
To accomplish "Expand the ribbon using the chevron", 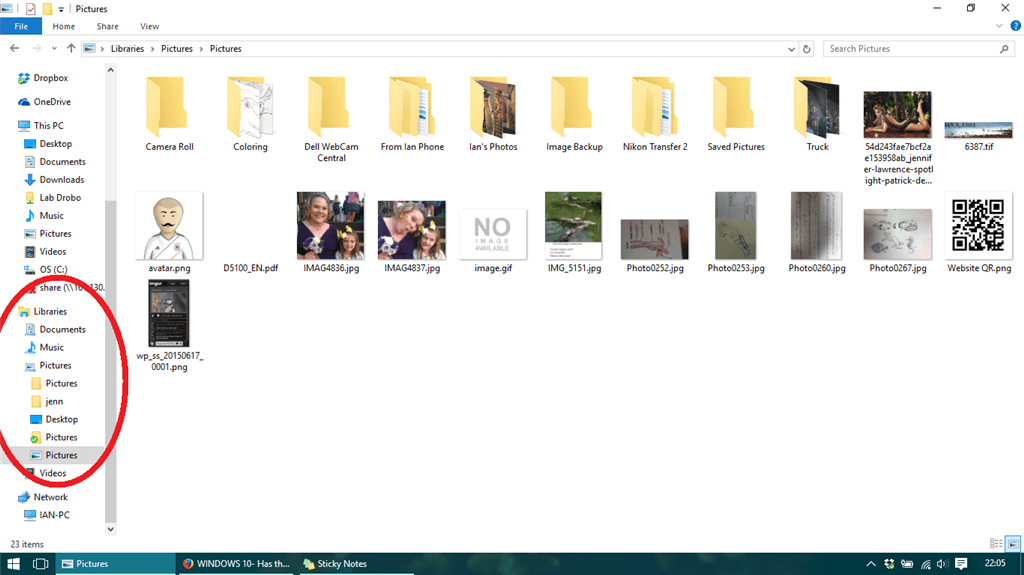I will (x=999, y=27).
